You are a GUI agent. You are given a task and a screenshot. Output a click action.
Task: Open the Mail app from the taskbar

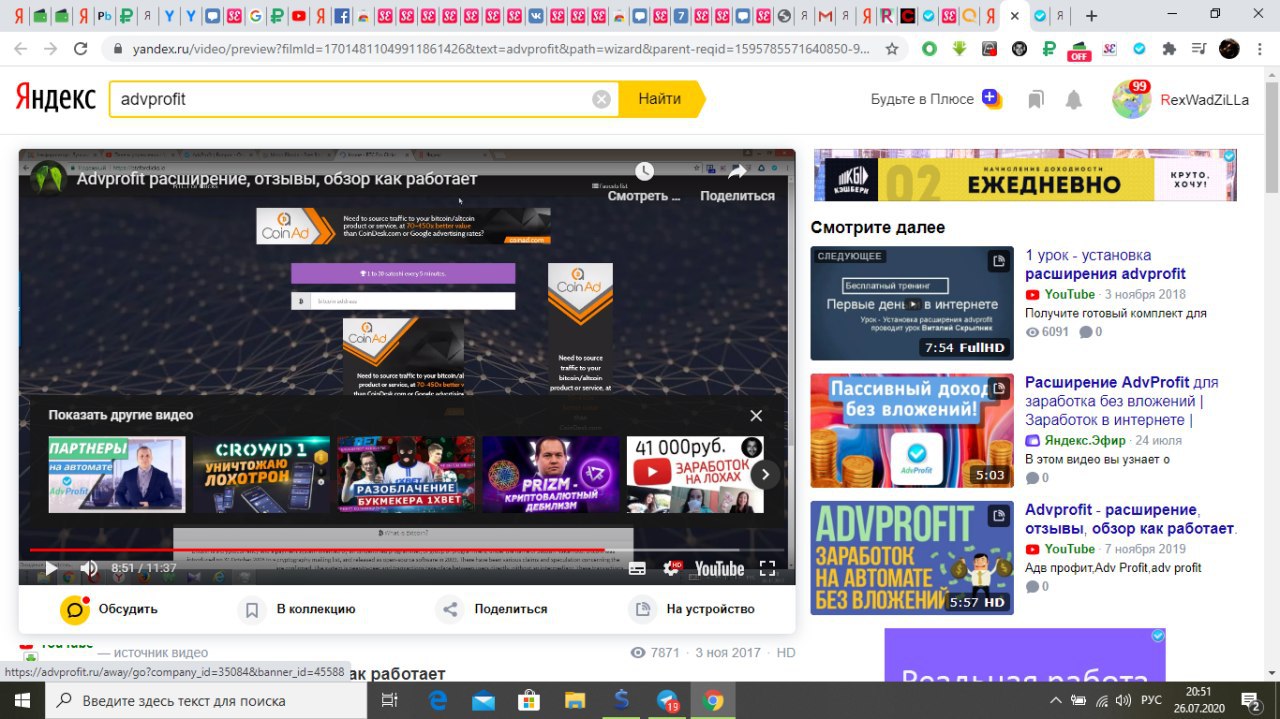[484, 701]
